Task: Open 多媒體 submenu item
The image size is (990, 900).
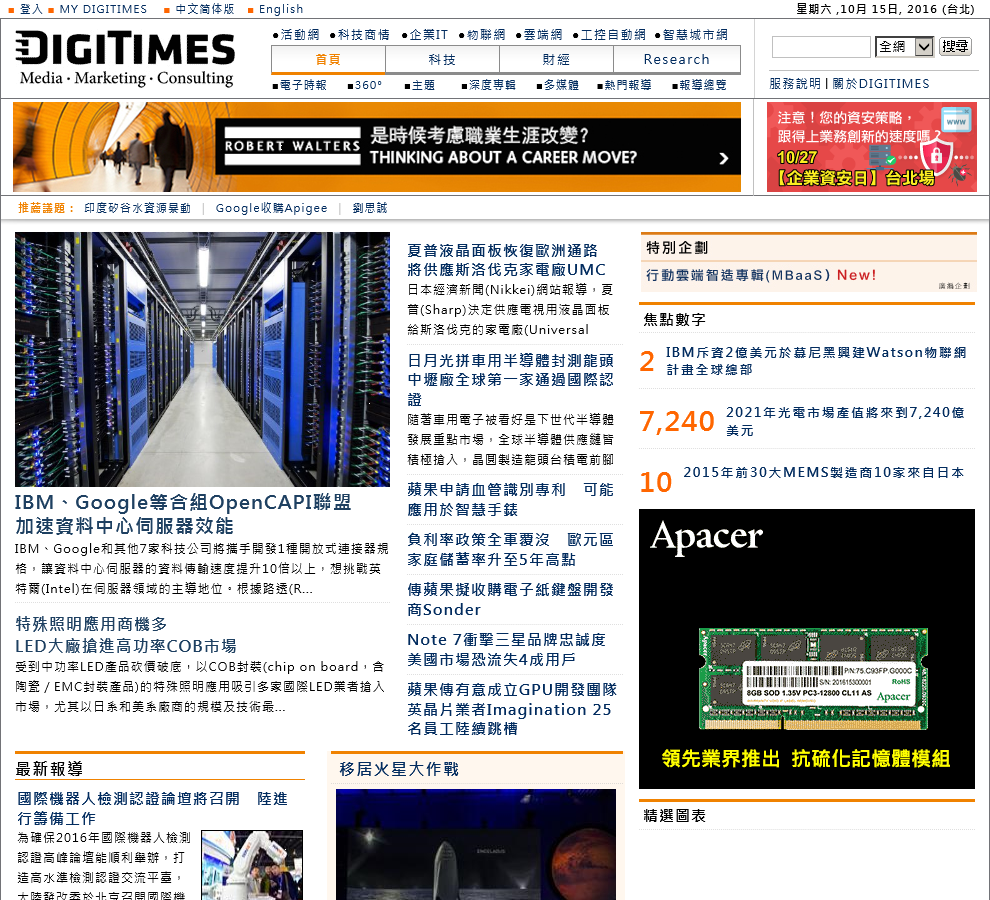Action: pyautogui.click(x=561, y=85)
